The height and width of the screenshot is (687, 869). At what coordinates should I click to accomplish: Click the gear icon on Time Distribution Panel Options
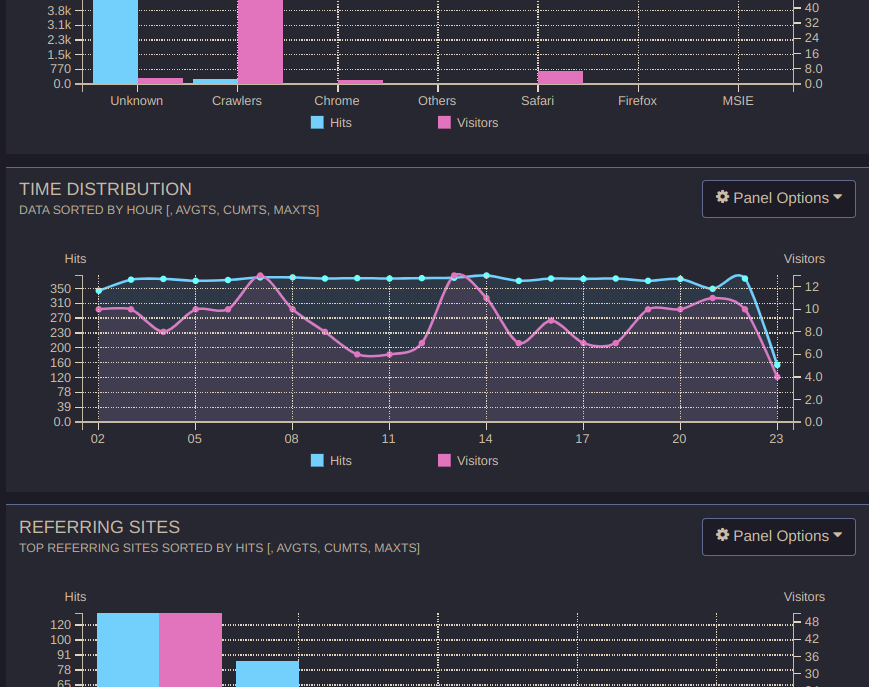coord(722,198)
